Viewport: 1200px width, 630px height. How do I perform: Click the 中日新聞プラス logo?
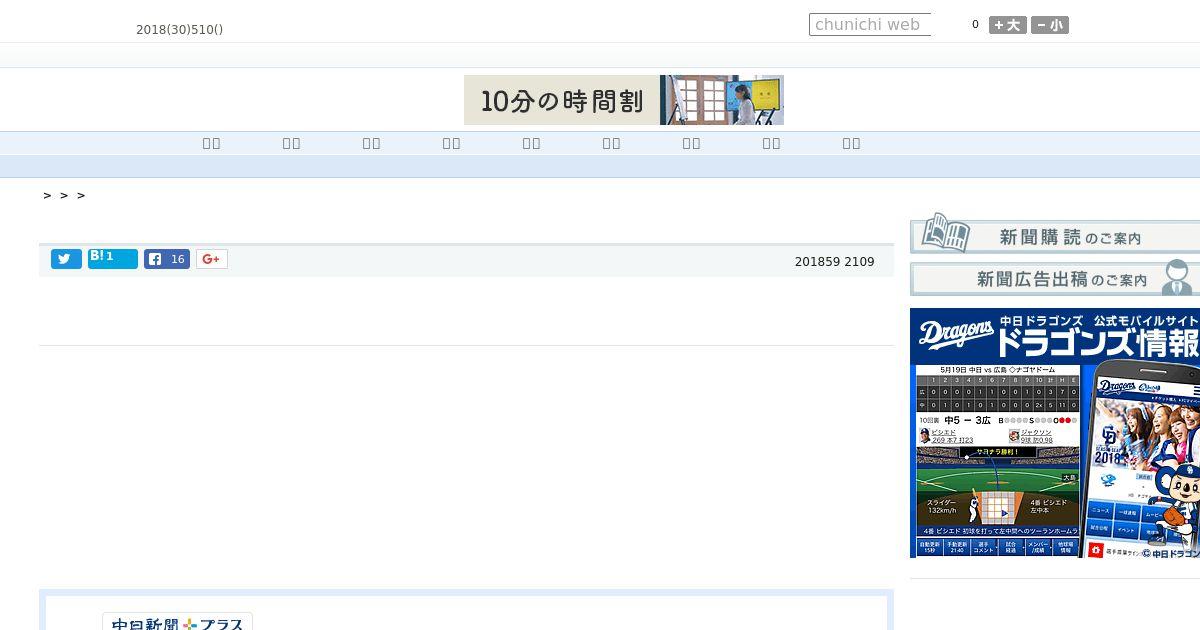pos(178,622)
